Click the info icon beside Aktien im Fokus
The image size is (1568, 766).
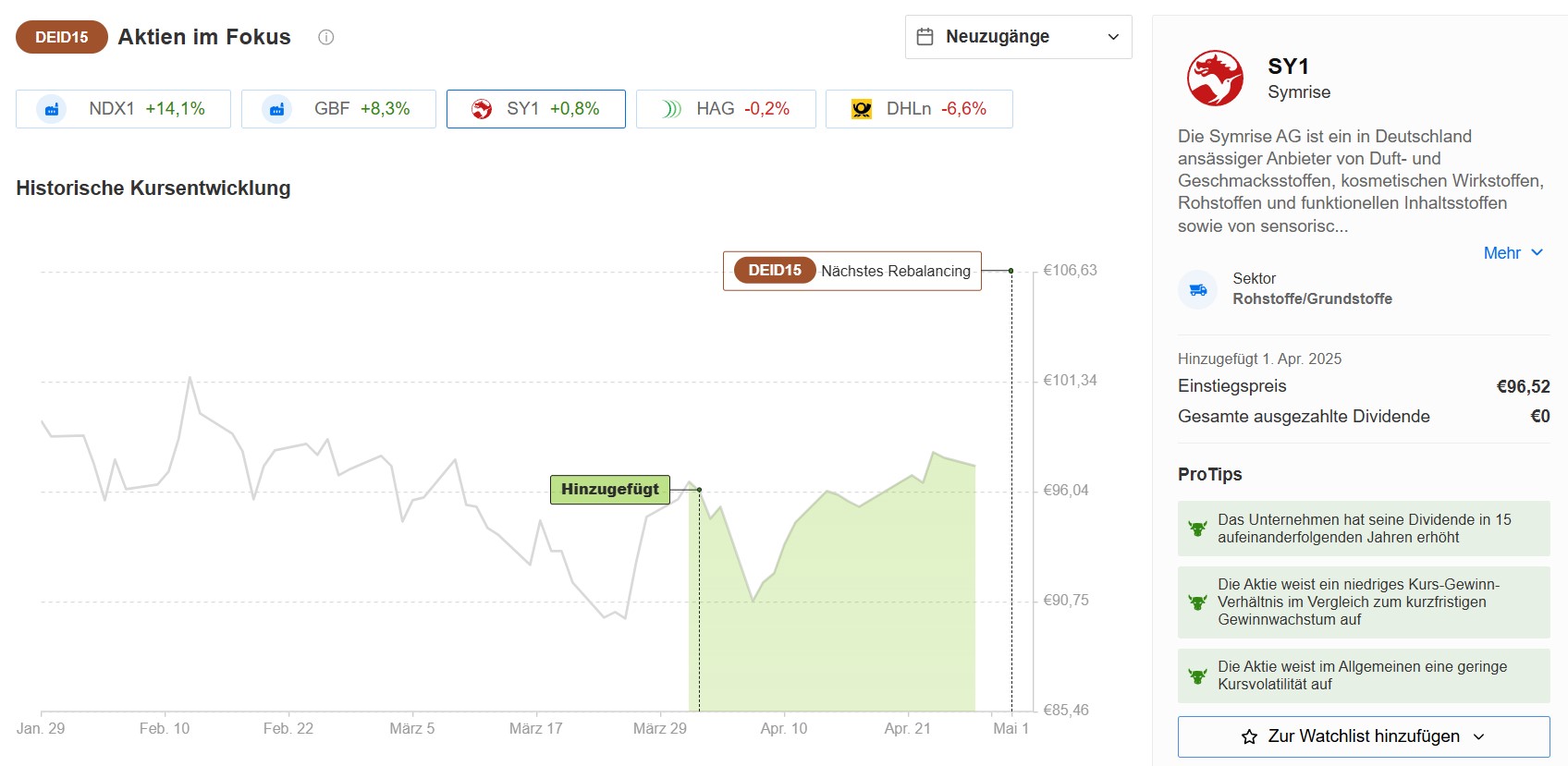325,37
